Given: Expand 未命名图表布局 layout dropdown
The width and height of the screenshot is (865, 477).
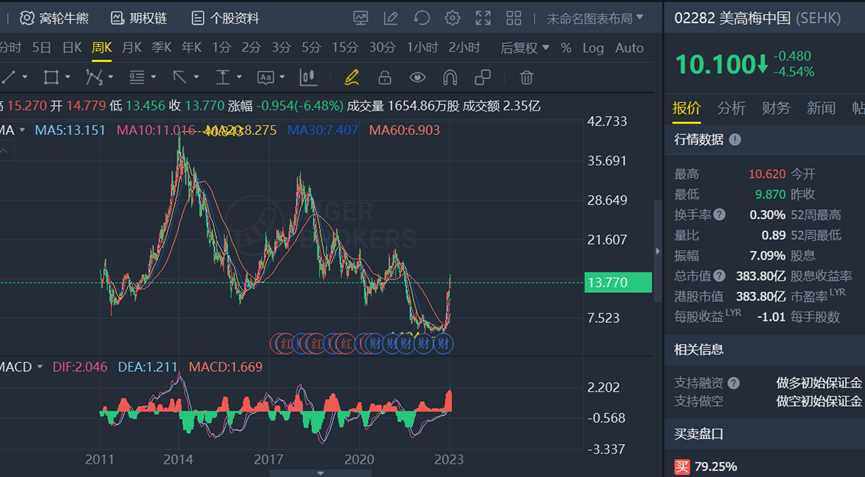Looking at the screenshot, I should pyautogui.click(x=595, y=18).
